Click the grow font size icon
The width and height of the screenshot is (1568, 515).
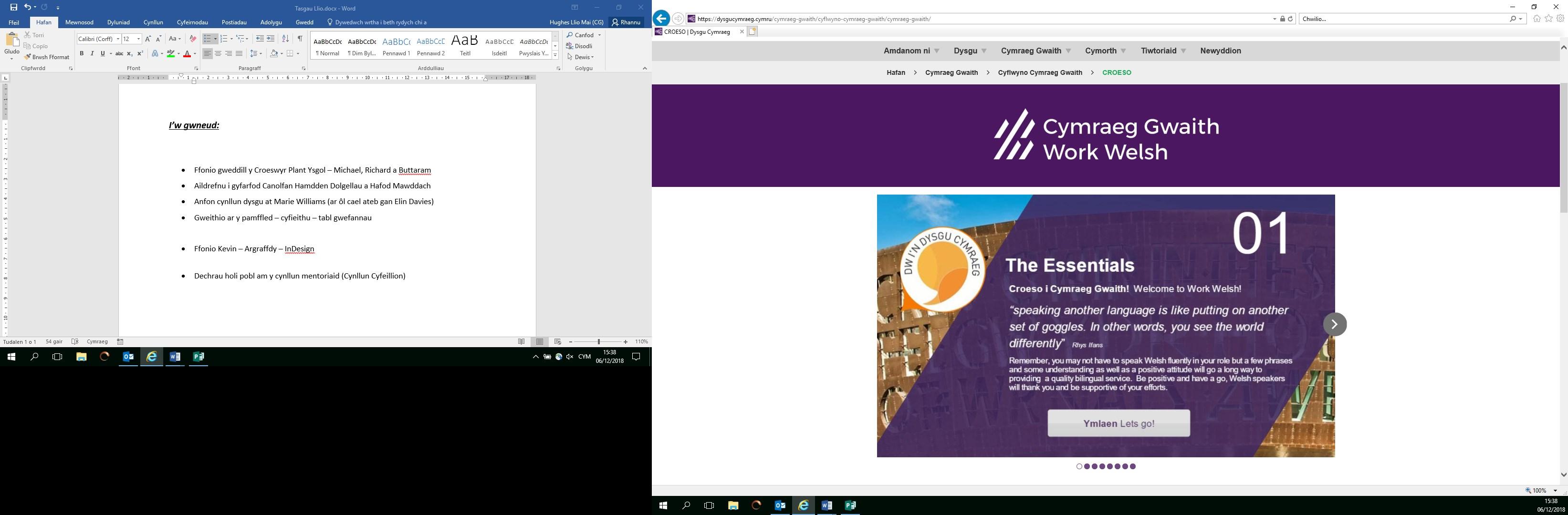148,39
